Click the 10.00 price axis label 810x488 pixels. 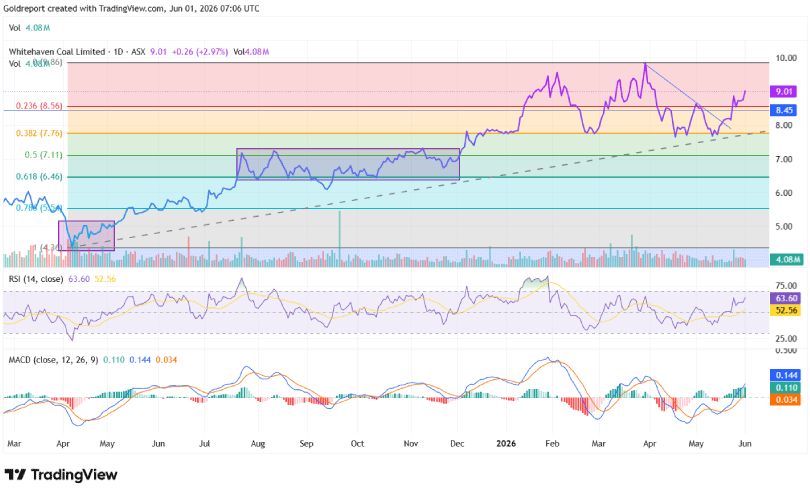coord(786,58)
